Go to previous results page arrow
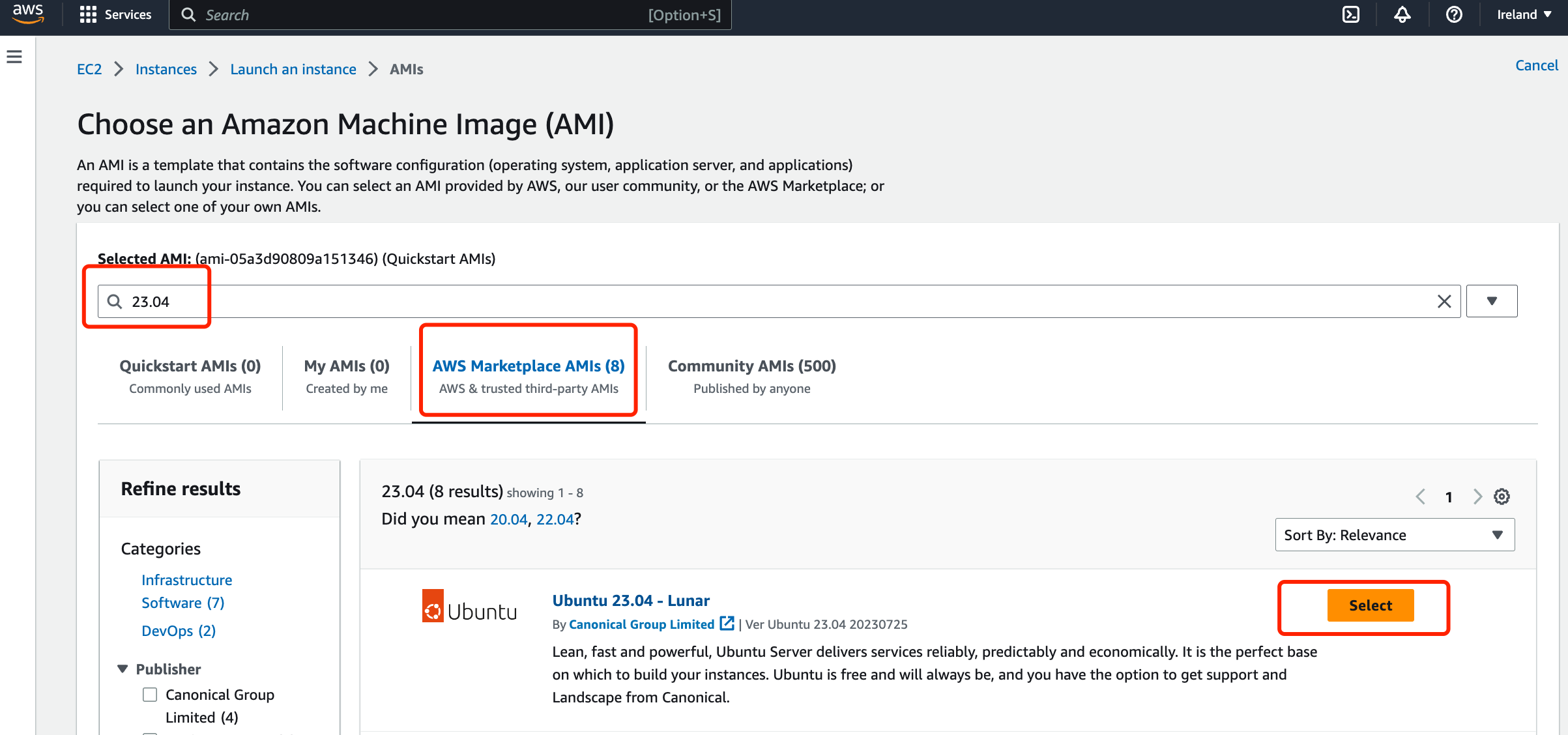Screen dimensions: 1568x735 click(1421, 497)
